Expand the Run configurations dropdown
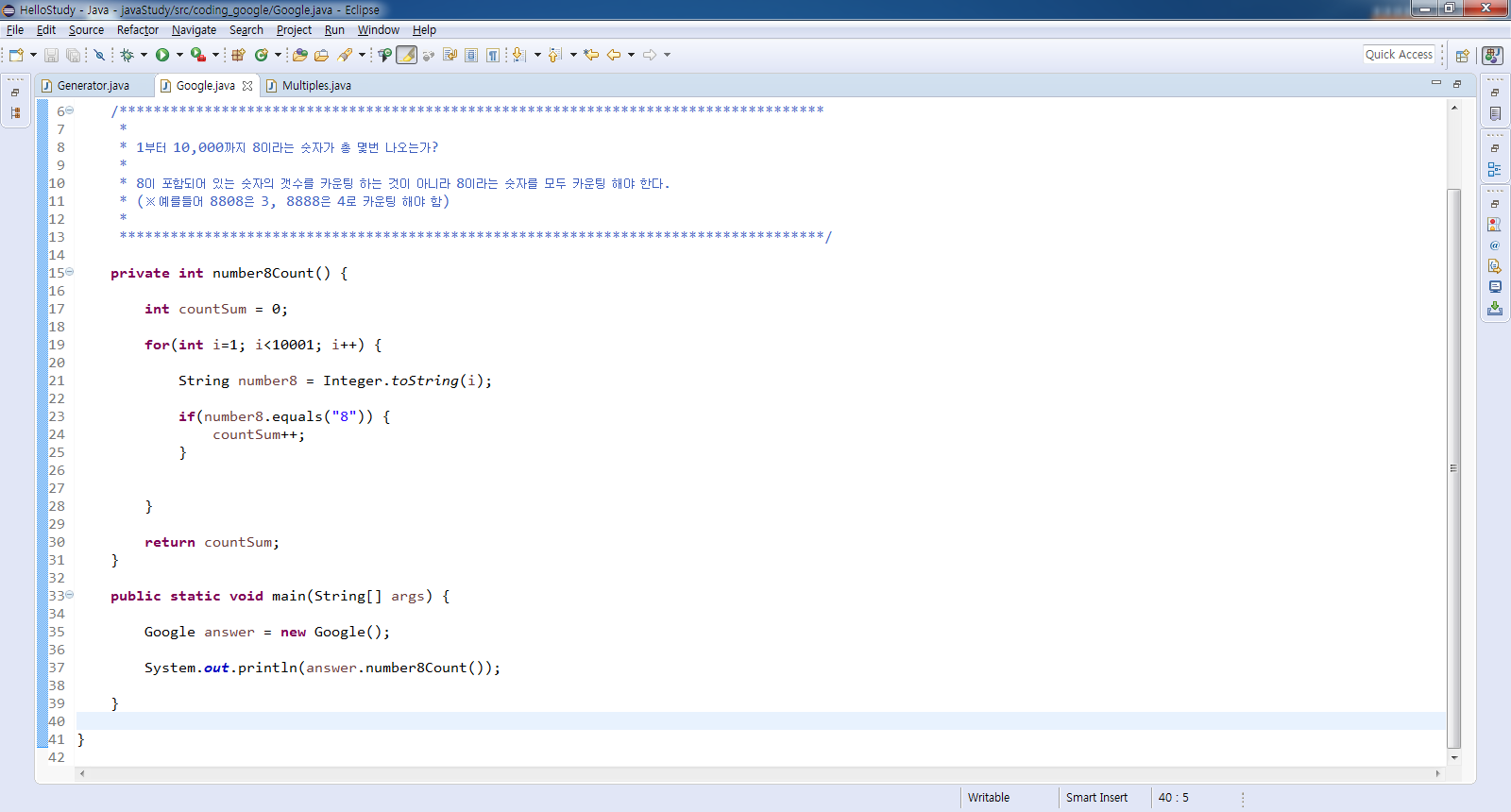Viewport: 1511px width, 812px height. click(x=179, y=55)
